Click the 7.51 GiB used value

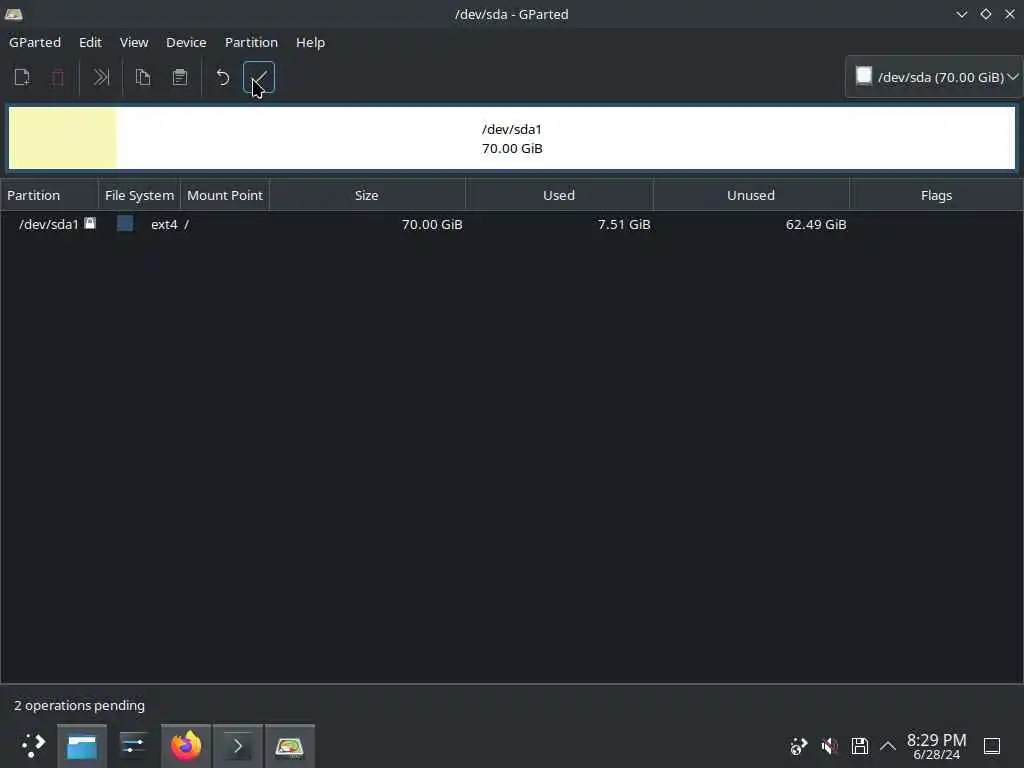[624, 224]
